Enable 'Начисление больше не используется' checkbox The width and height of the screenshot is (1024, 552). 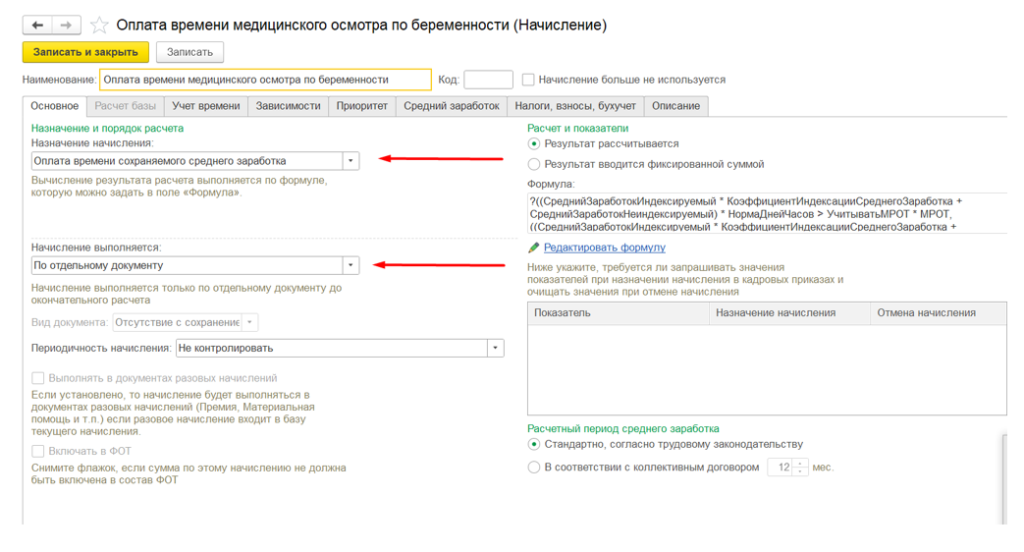[528, 80]
